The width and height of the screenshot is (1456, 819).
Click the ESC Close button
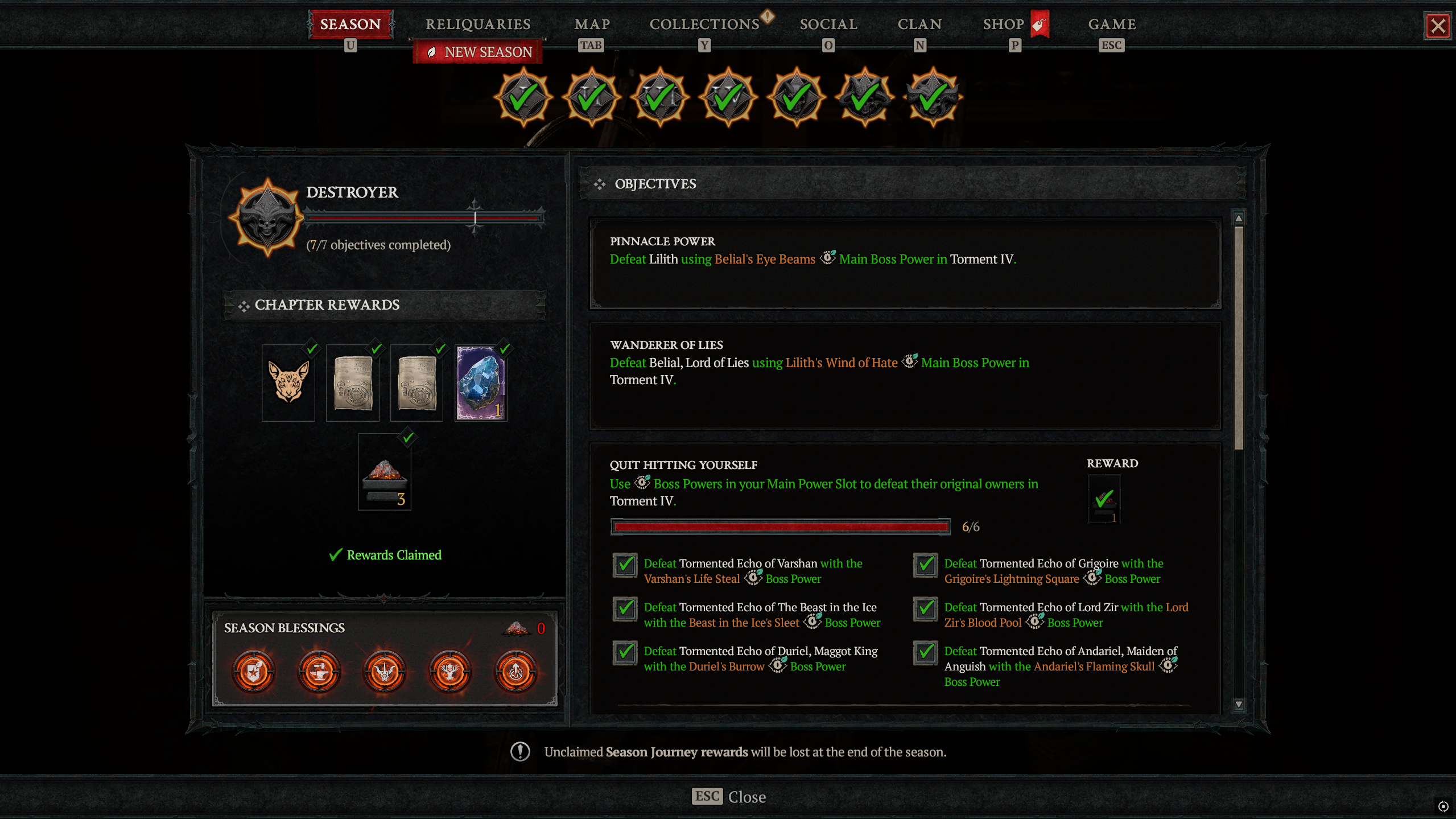pos(729,797)
